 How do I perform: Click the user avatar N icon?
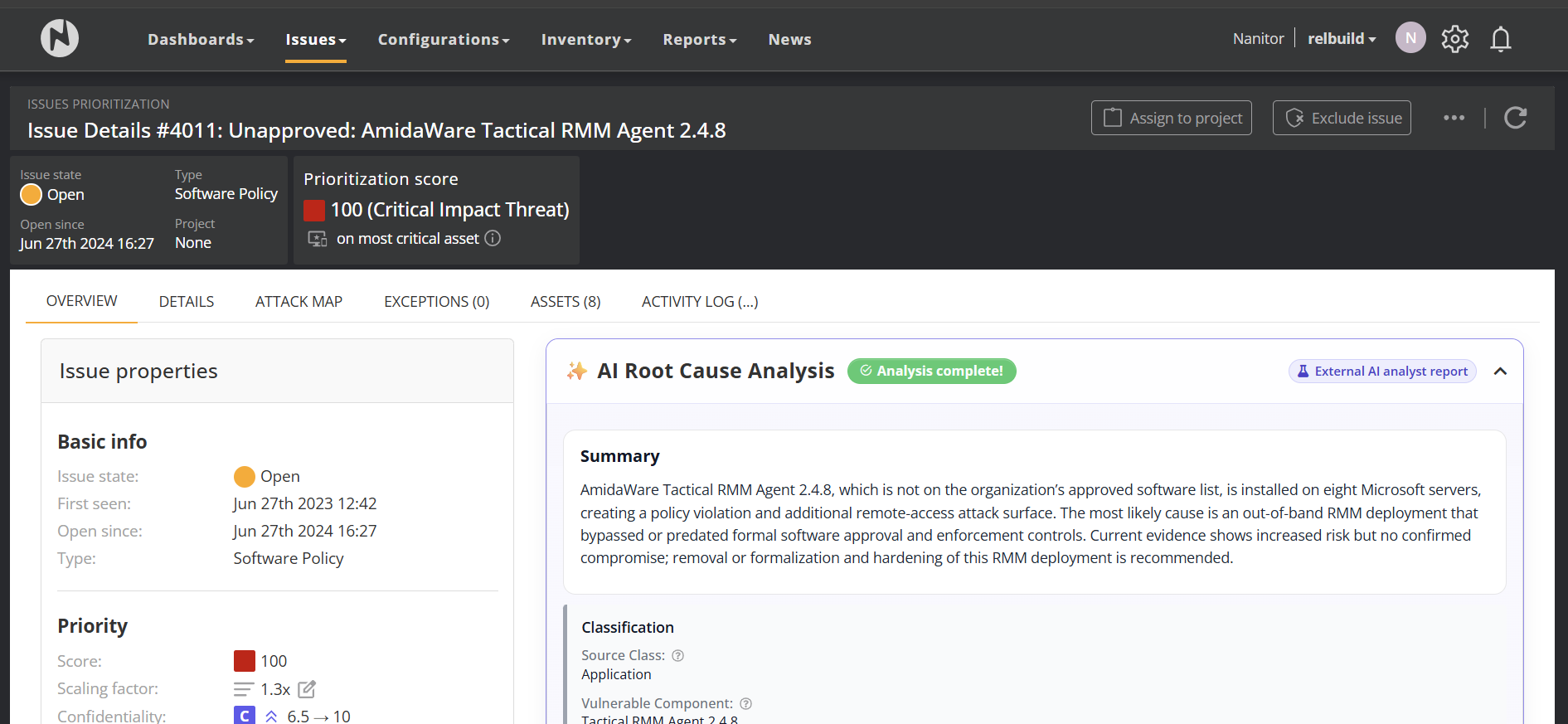(1410, 38)
